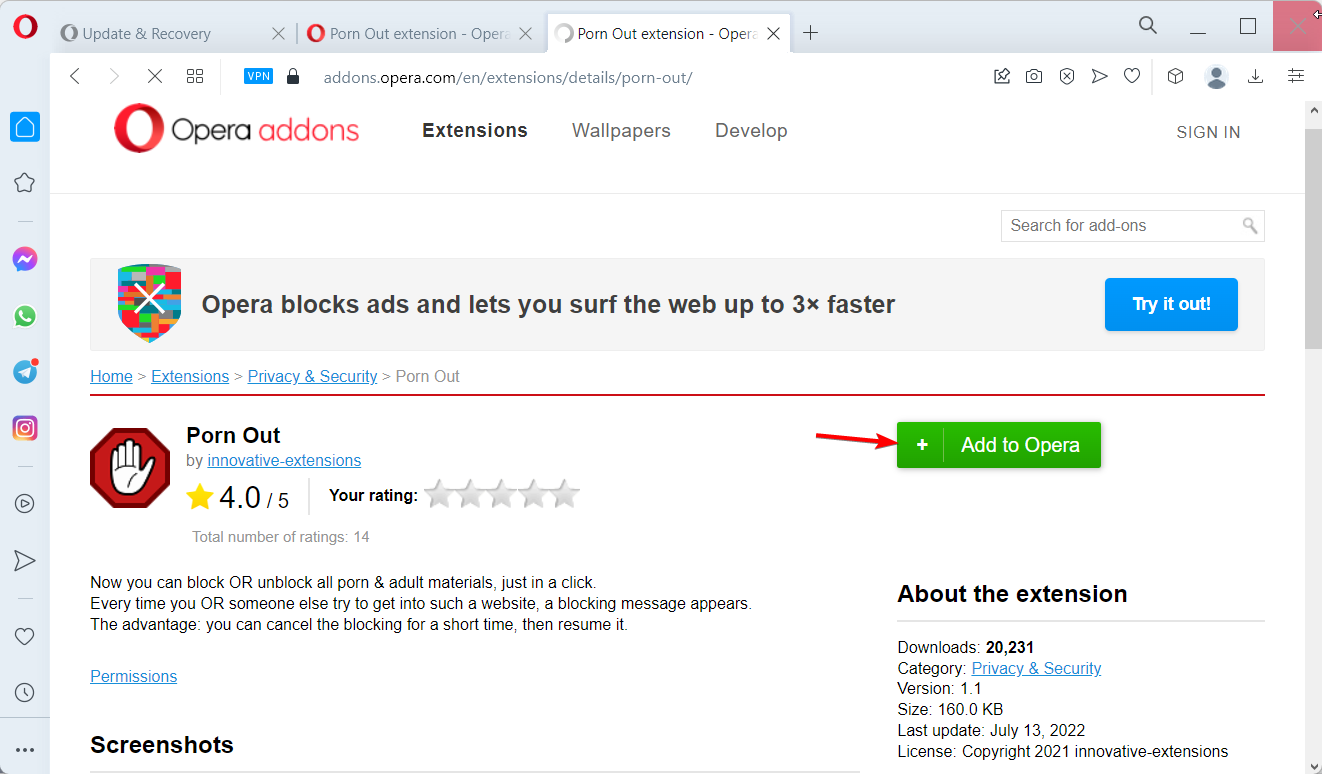Open downloads arrow icon
Image resolution: width=1322 pixels, height=774 pixels.
click(1256, 76)
